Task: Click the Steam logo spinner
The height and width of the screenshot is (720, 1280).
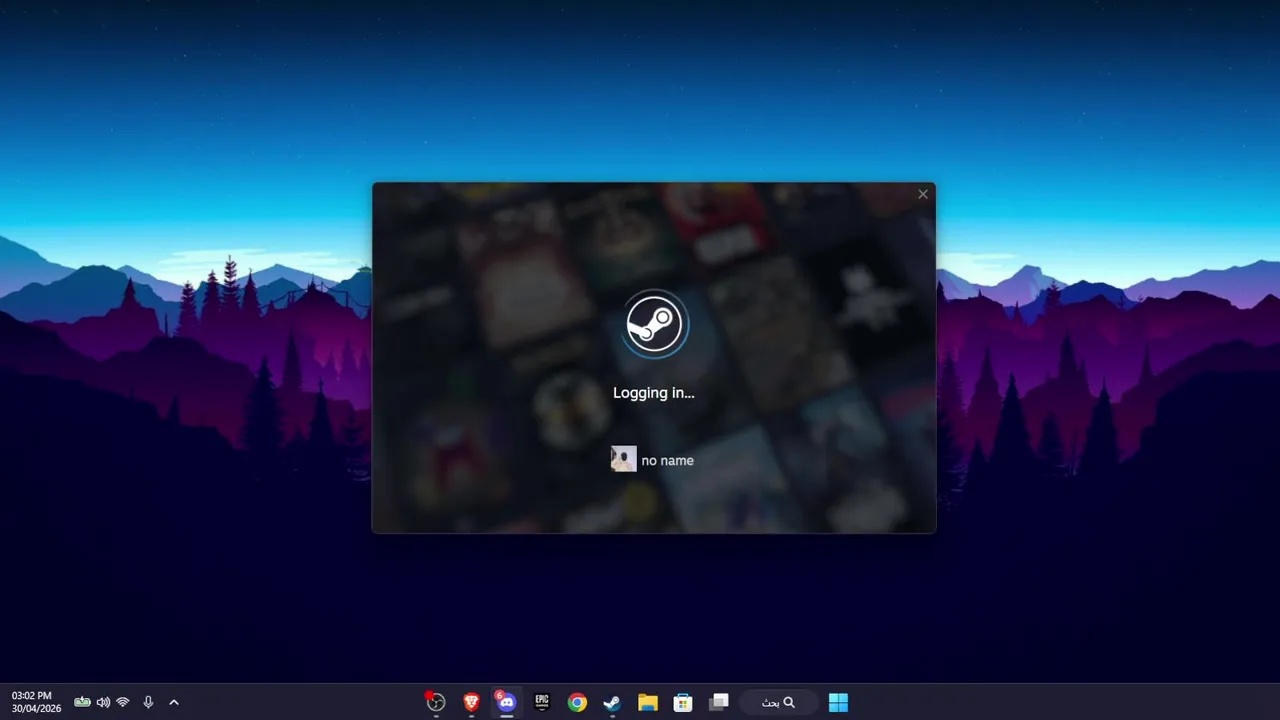Action: [x=654, y=324]
